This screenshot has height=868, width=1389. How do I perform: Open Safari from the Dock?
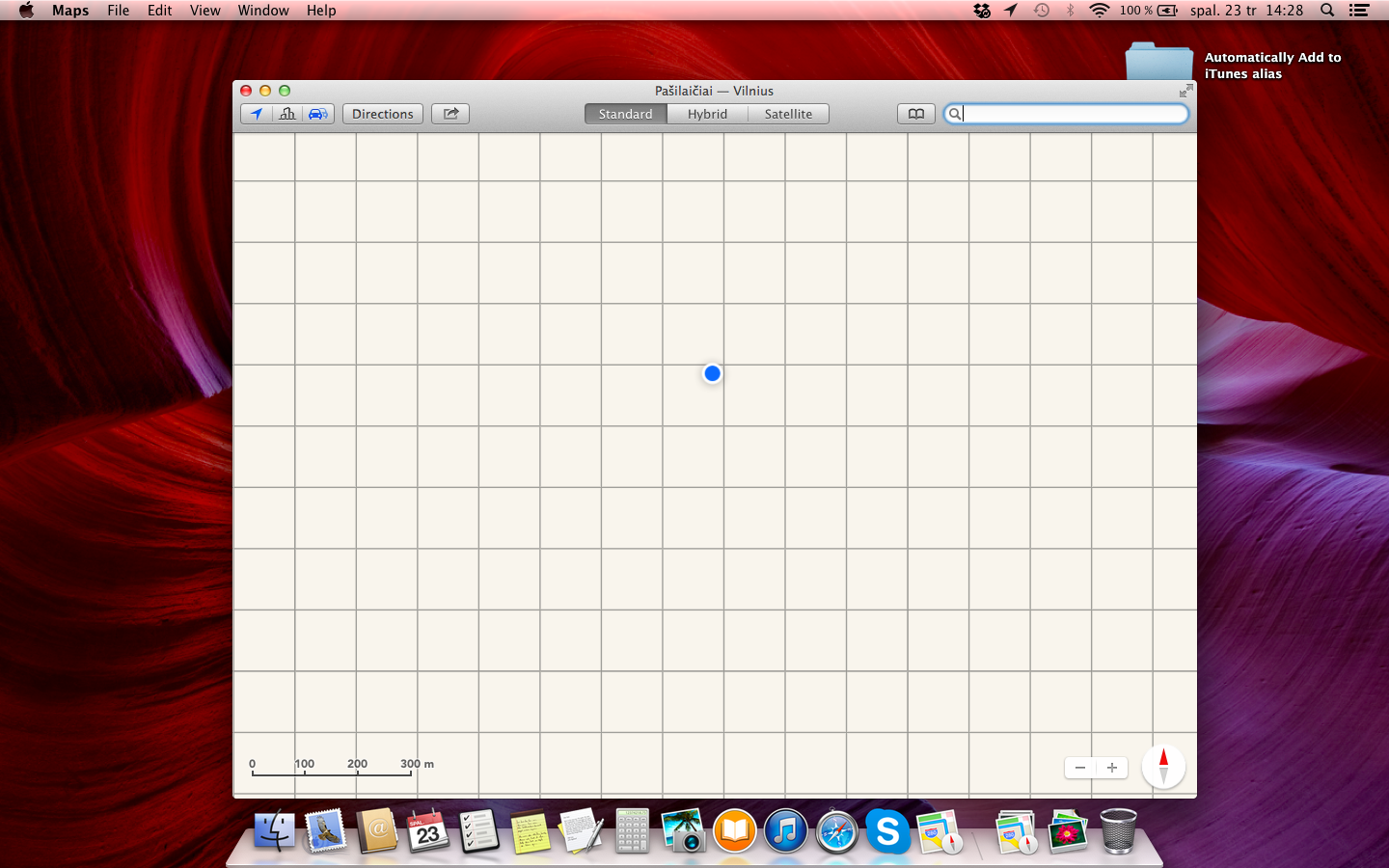837,830
